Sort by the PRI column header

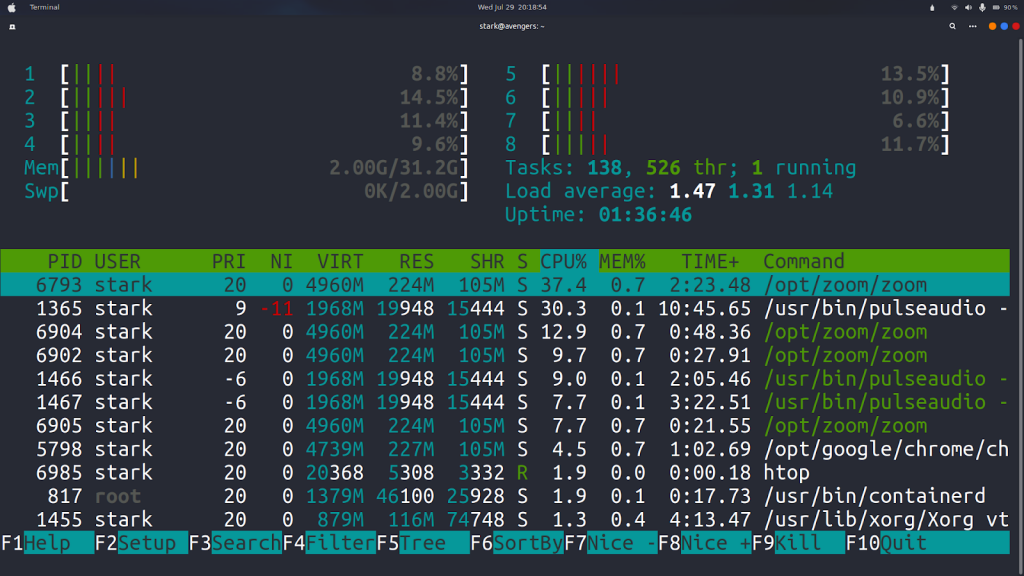click(229, 261)
